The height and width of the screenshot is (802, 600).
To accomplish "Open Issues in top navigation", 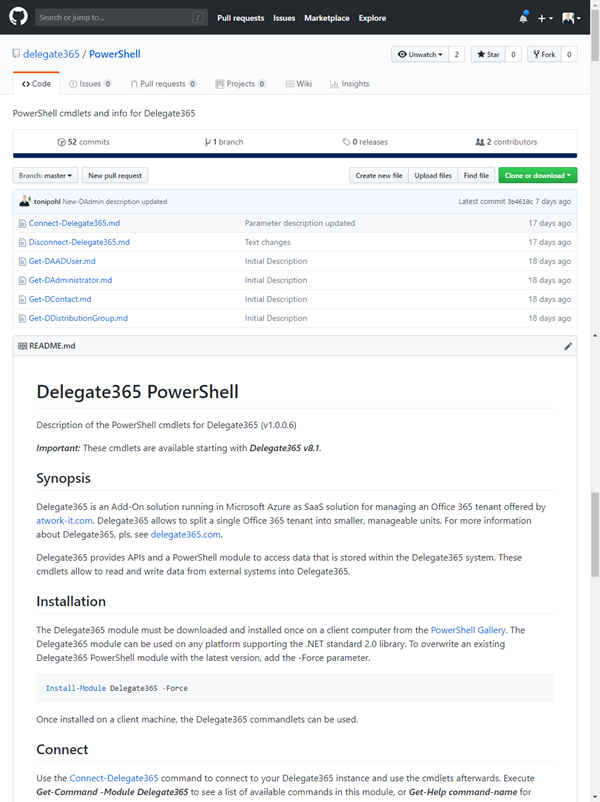I will point(284,18).
